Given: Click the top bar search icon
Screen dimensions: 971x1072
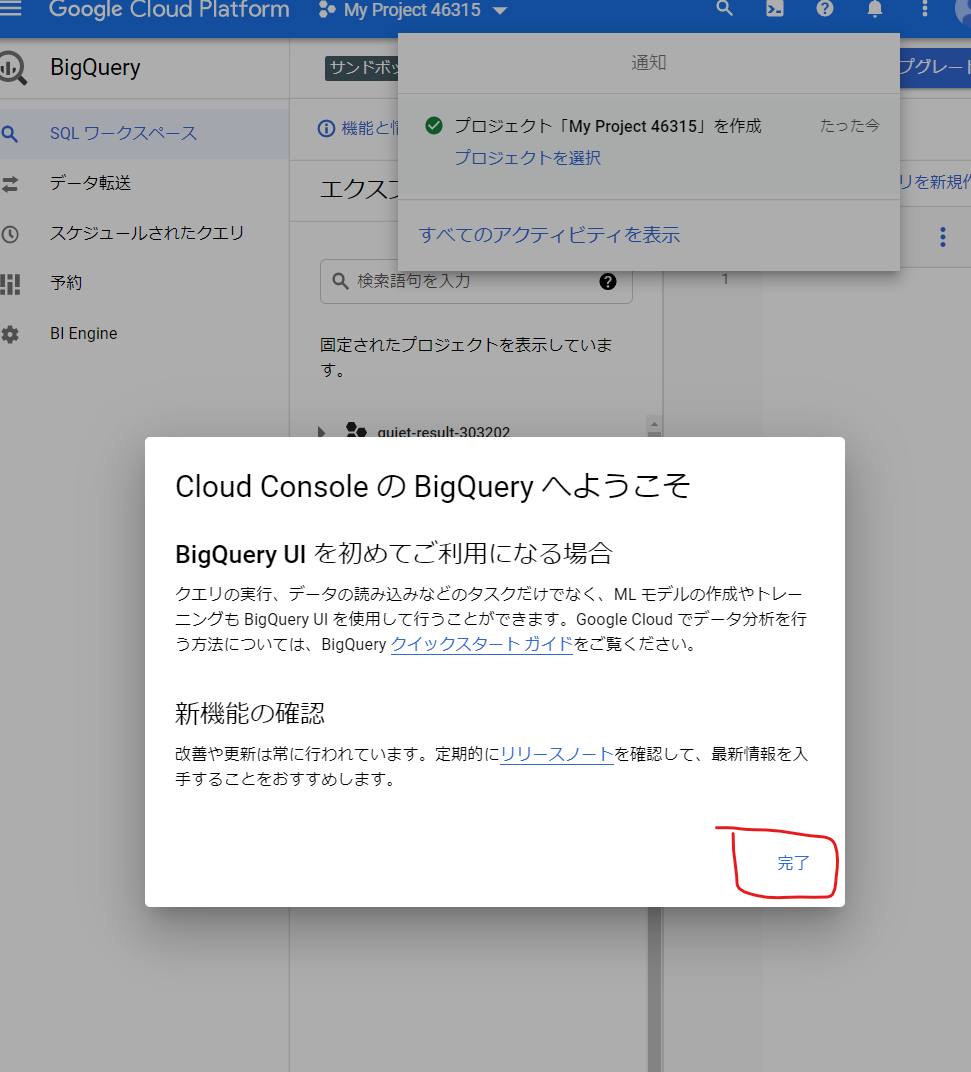Looking at the screenshot, I should tap(724, 10).
